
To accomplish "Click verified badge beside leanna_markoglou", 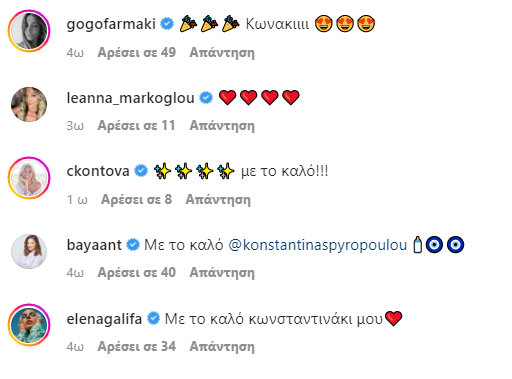I will [206, 98].
